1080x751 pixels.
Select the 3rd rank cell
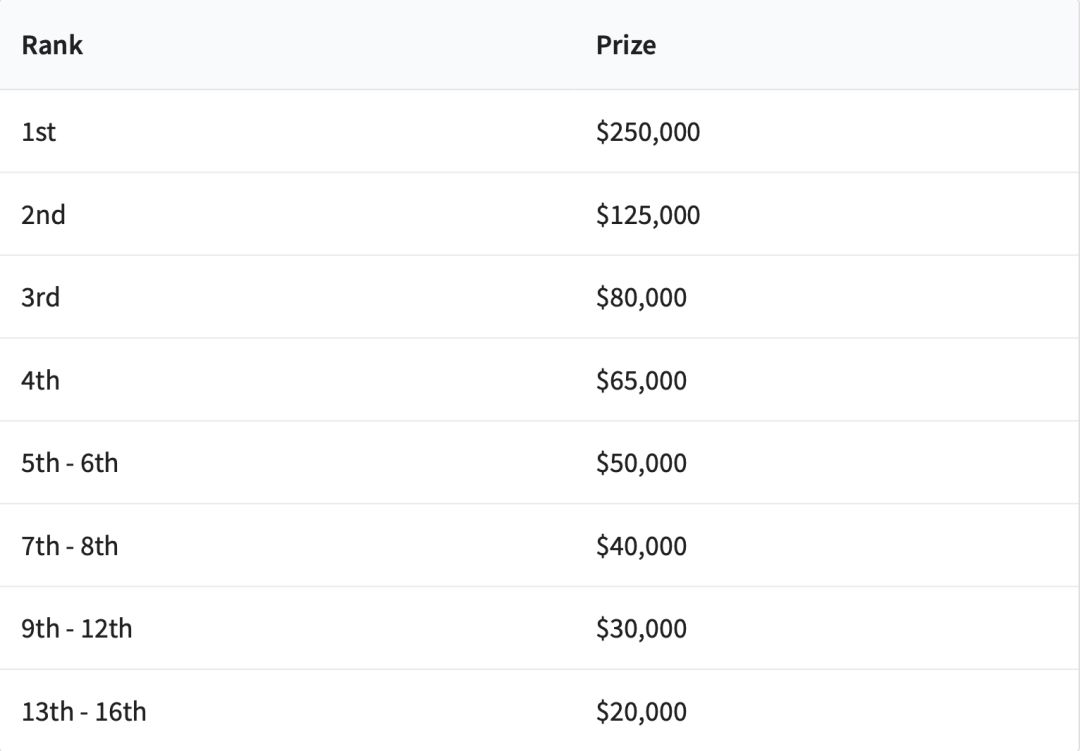pyautogui.click(x=40, y=298)
